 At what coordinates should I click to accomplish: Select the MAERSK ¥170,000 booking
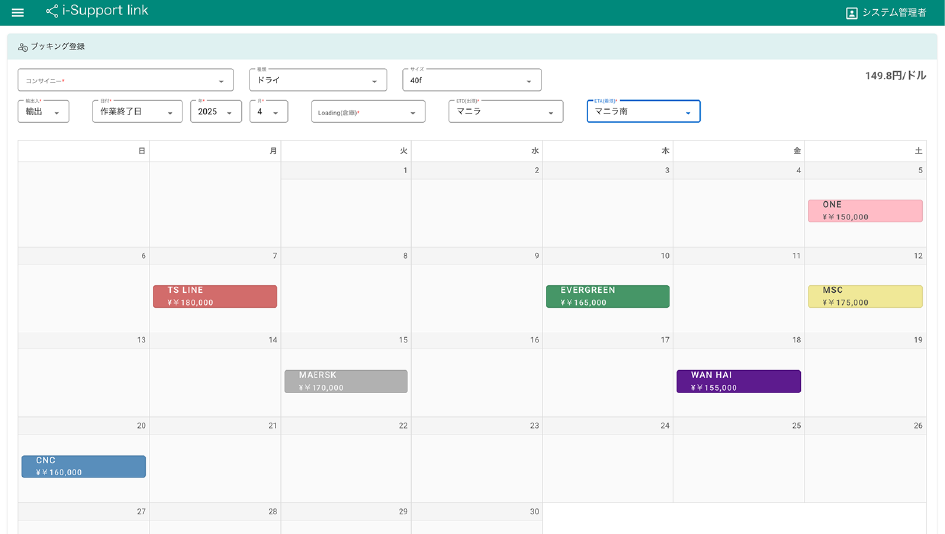pos(346,382)
